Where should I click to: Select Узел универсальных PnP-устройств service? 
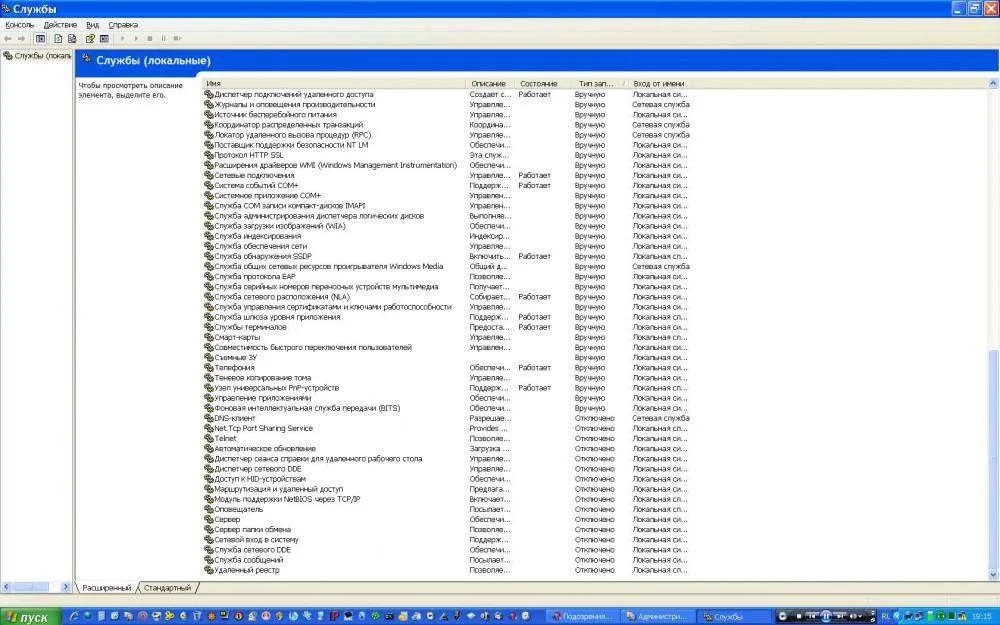tap(276, 388)
